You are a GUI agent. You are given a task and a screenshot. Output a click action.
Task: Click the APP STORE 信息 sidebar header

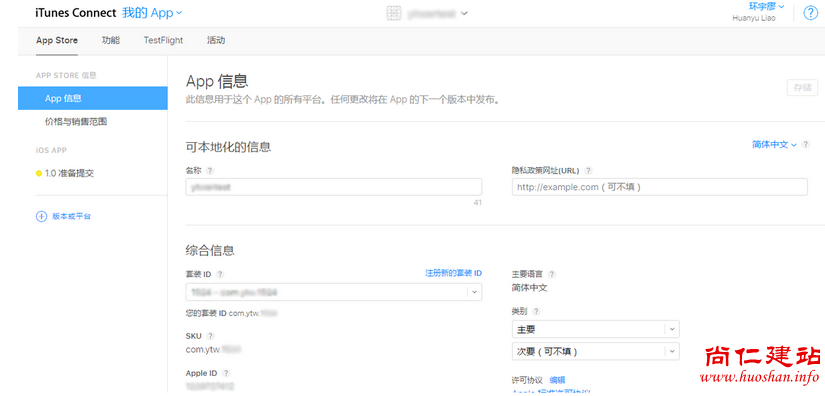tap(66, 75)
